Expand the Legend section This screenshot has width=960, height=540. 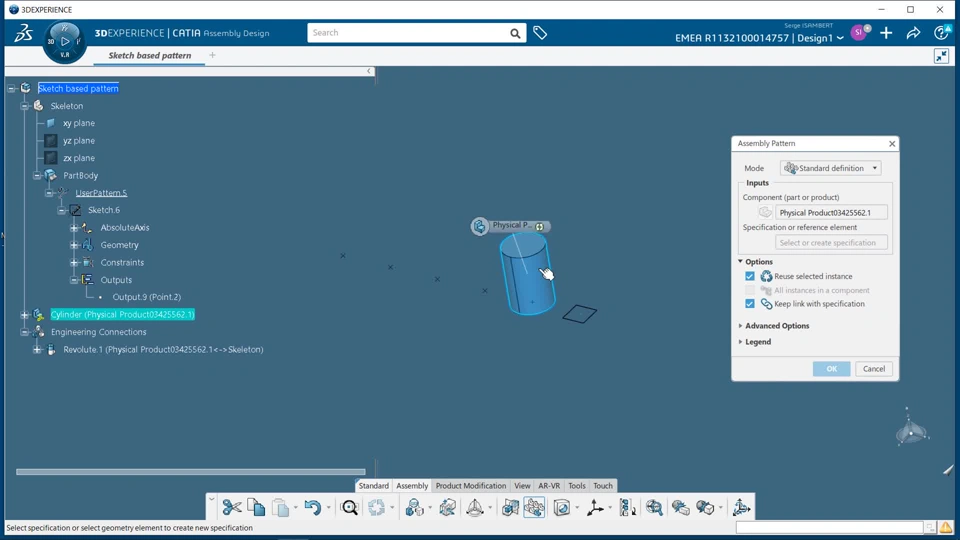(x=740, y=342)
